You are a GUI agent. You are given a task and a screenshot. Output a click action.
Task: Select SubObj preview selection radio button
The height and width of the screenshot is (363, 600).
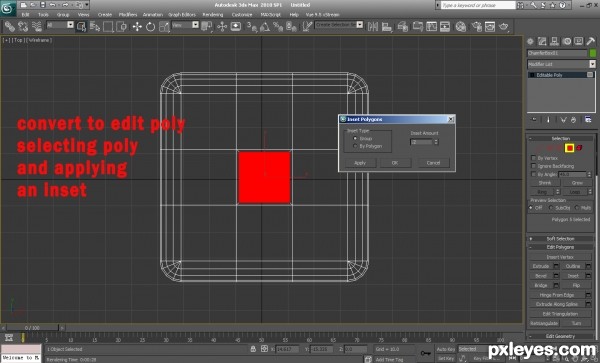pos(551,208)
